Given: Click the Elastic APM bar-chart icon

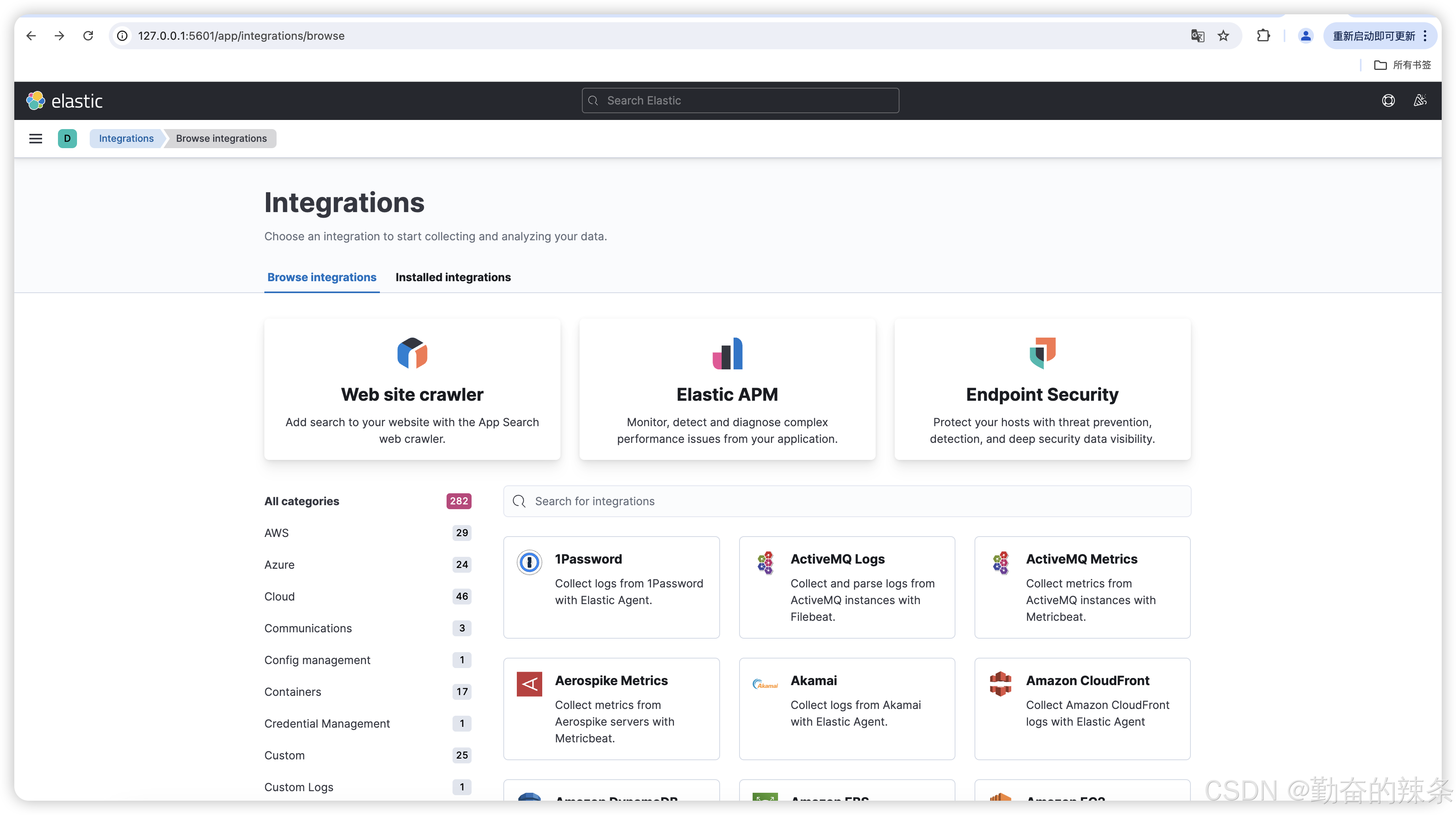Looking at the screenshot, I should click(727, 352).
